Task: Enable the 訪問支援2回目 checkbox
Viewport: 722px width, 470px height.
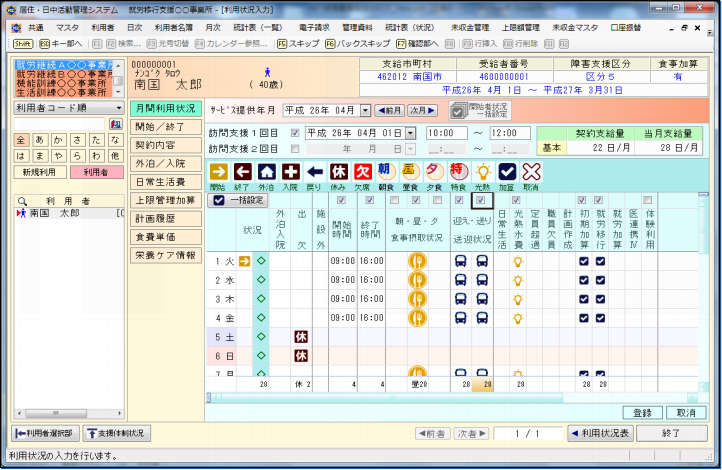Action: click(295, 148)
